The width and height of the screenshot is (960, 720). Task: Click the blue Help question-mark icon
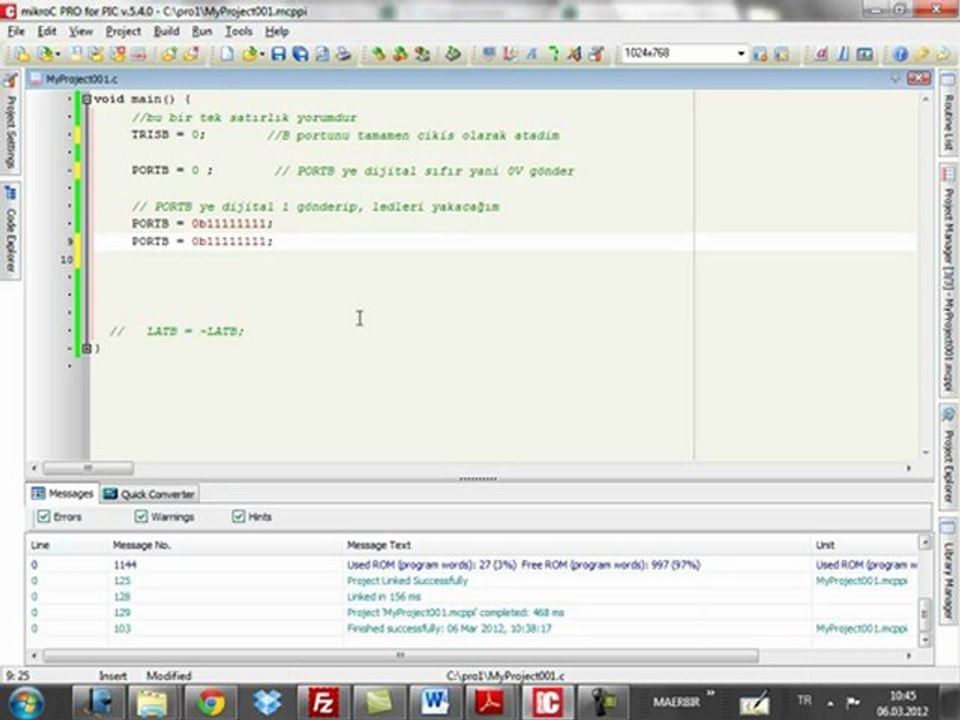(x=899, y=54)
